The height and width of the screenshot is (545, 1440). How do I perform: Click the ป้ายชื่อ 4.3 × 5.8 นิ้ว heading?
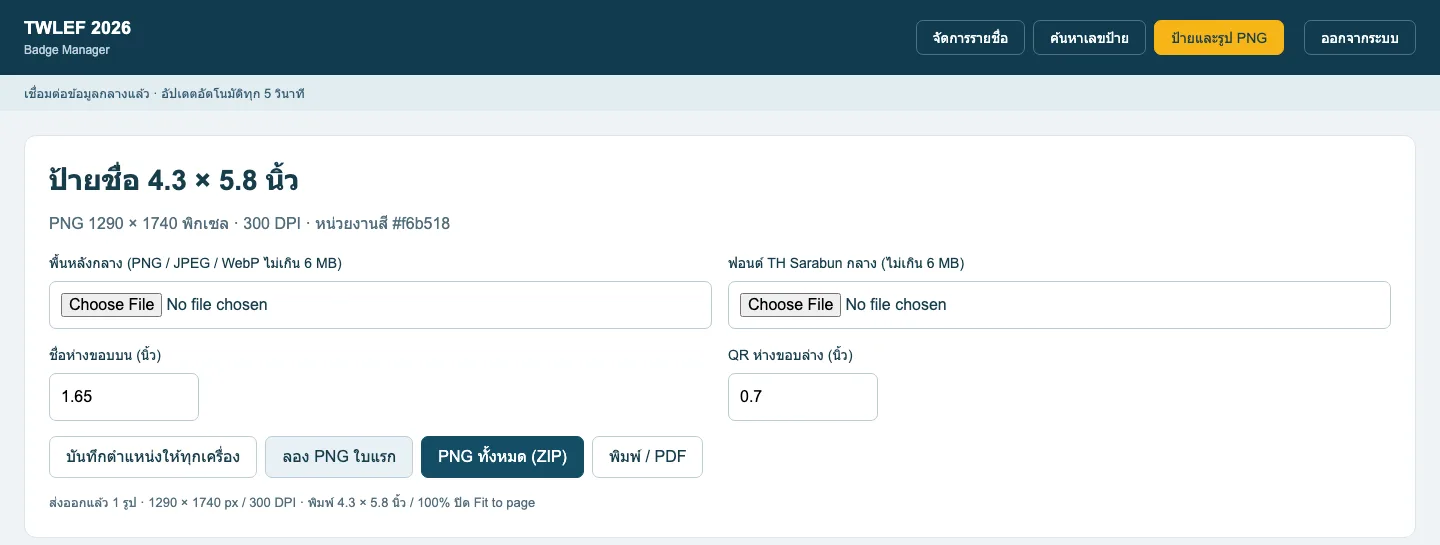[x=174, y=181]
